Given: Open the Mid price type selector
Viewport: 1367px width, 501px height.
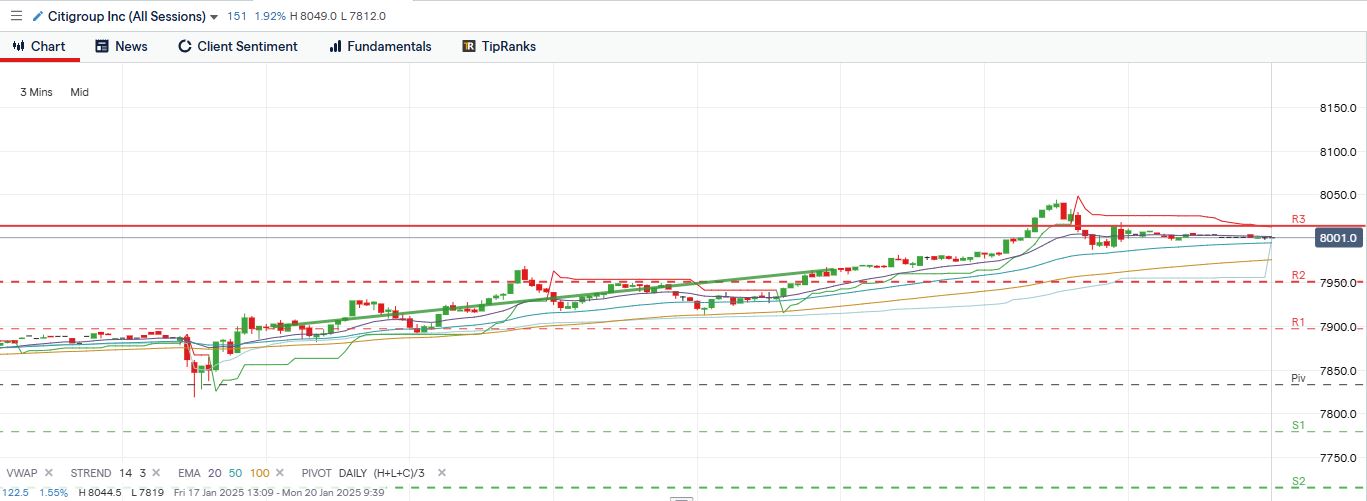Looking at the screenshot, I should coord(79,92).
